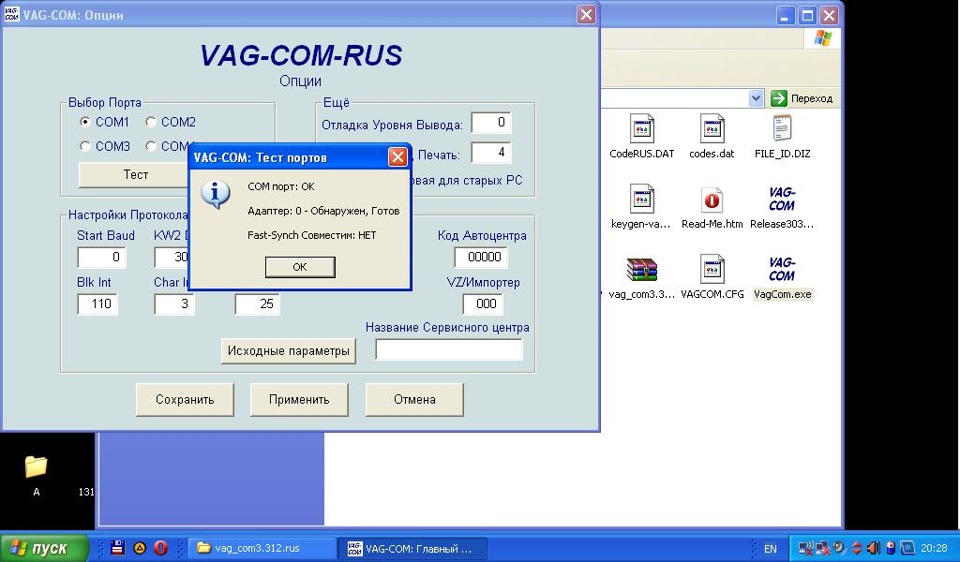Click the Windows flag logo in Explorer
The height and width of the screenshot is (562, 960).
click(x=823, y=39)
